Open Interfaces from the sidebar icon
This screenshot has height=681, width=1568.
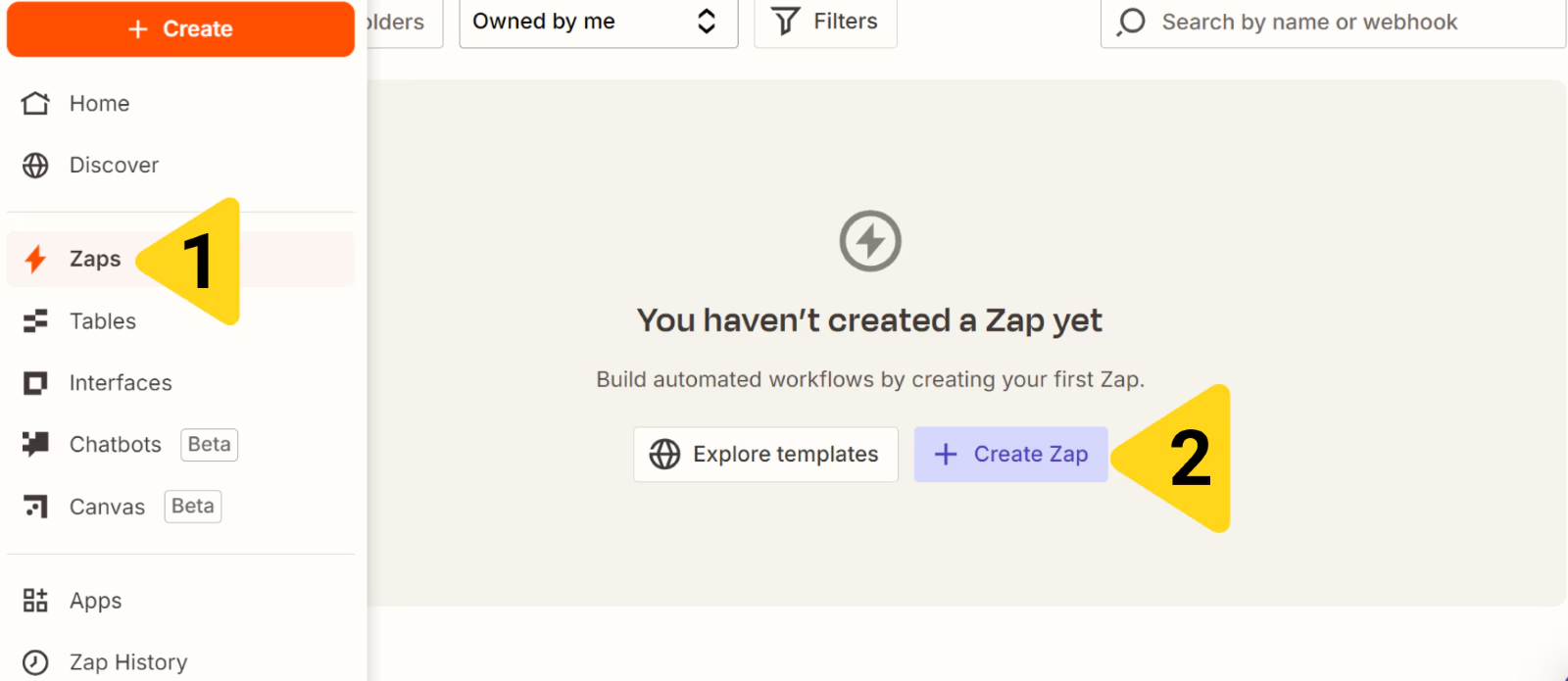35,382
